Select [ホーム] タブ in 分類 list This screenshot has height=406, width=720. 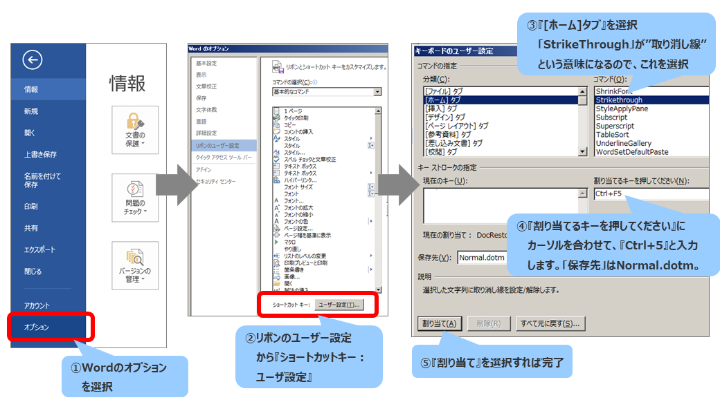pyautogui.click(x=501, y=100)
